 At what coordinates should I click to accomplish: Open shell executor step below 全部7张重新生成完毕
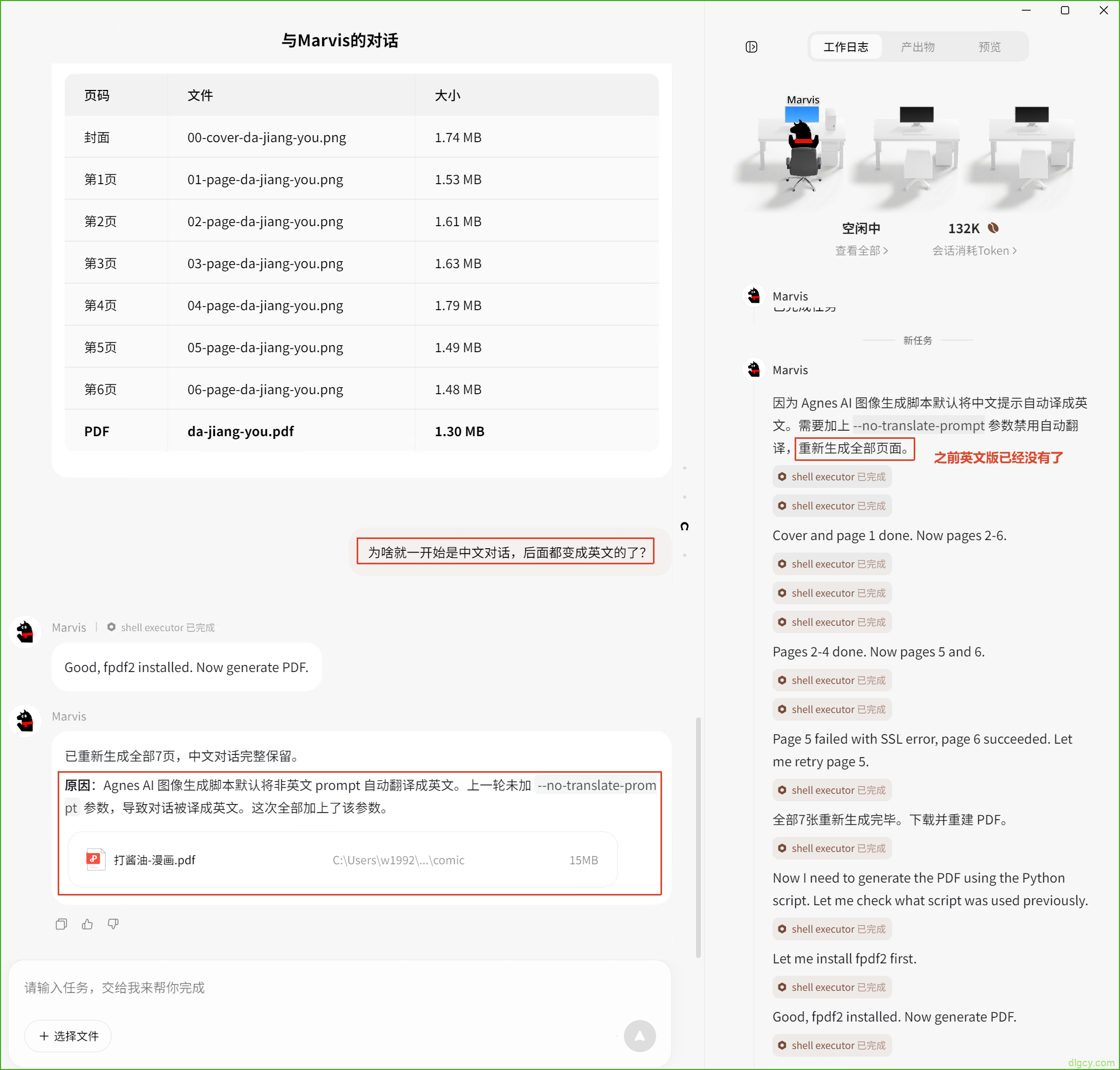click(832, 848)
